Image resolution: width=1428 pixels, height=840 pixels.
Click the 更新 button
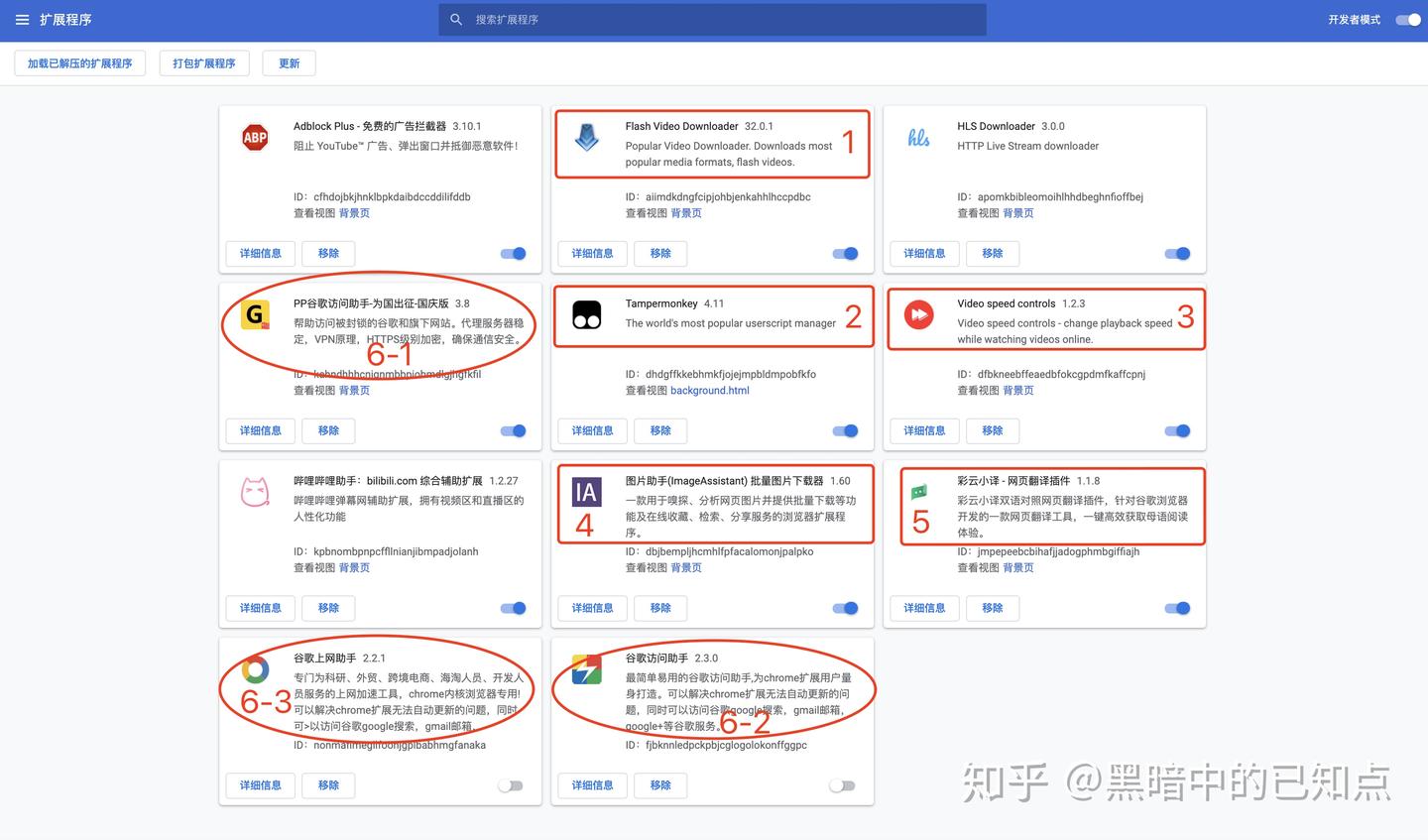click(x=289, y=63)
